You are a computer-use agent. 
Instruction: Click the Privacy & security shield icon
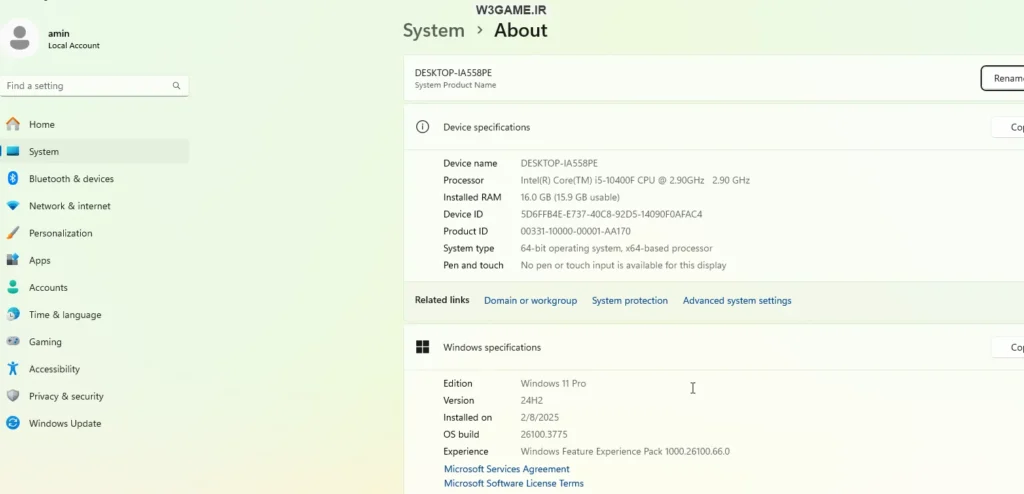point(13,396)
